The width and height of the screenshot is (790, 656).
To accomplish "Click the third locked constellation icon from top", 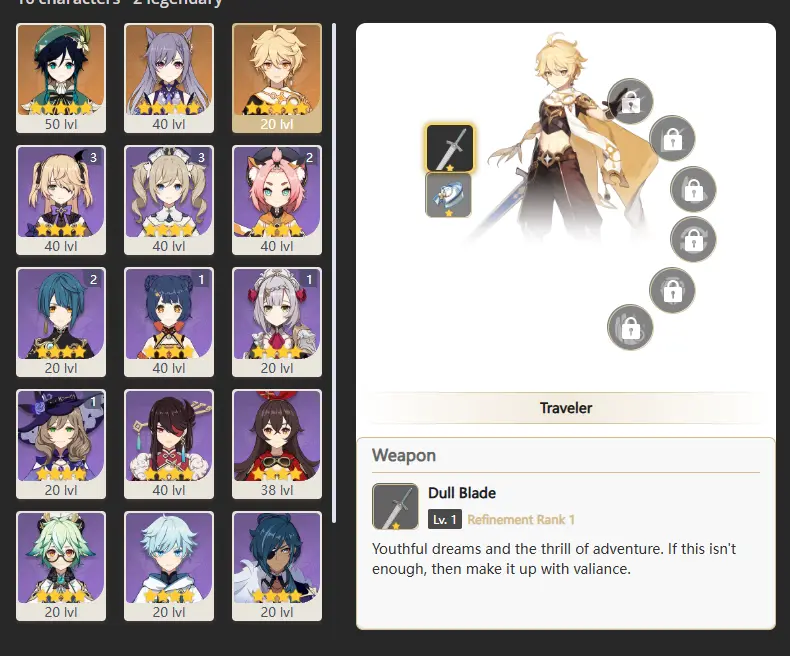I will (693, 189).
